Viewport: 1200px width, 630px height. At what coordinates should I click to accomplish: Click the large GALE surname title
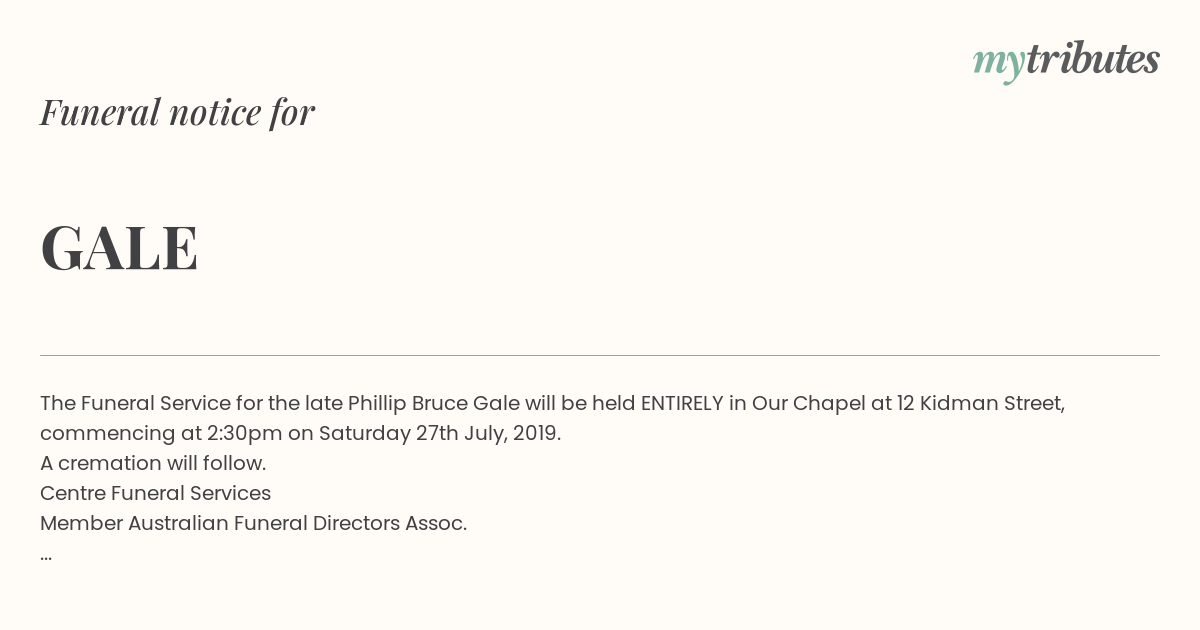click(x=119, y=248)
